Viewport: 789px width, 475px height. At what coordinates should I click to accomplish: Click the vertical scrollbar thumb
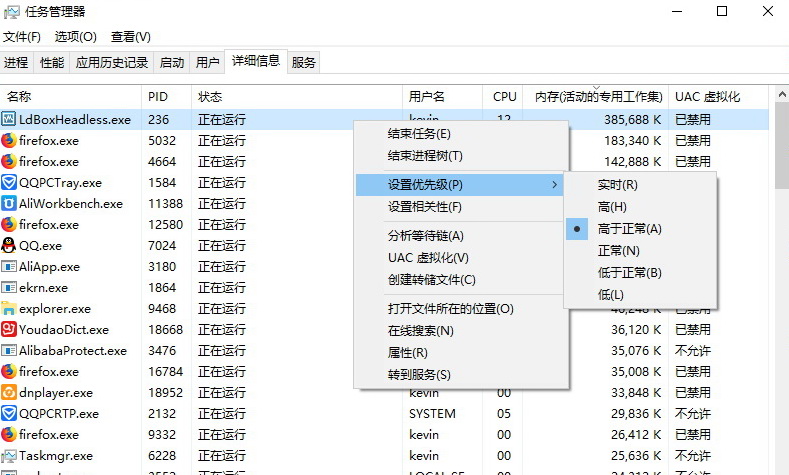click(782, 145)
